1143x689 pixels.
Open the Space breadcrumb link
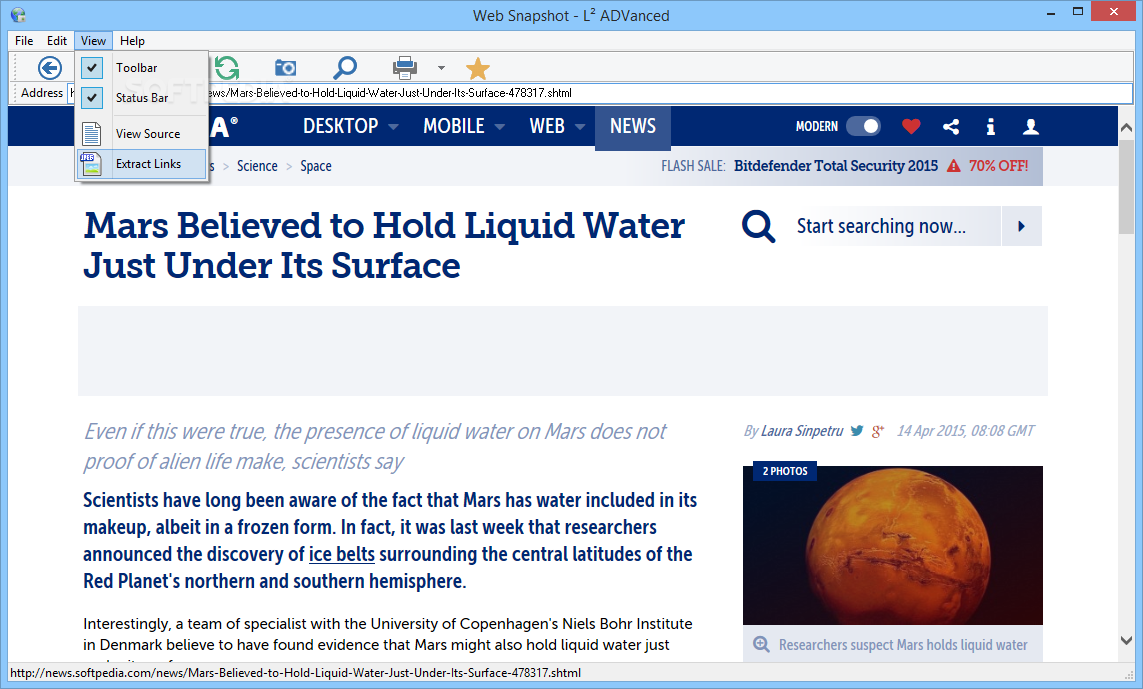[316, 166]
